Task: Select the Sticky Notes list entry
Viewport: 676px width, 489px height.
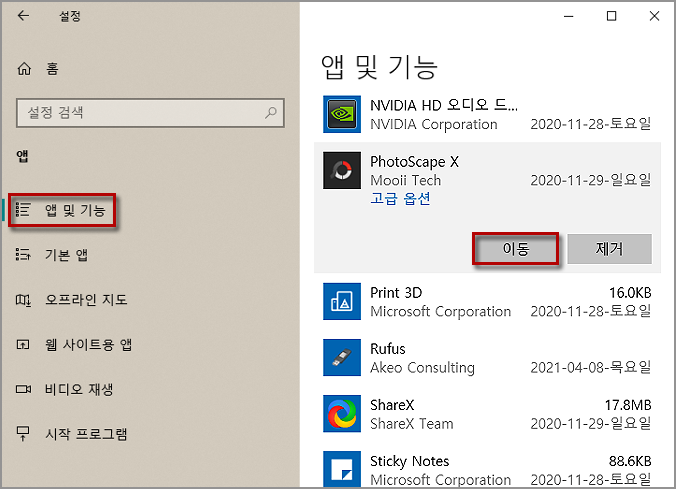Action: 487,469
